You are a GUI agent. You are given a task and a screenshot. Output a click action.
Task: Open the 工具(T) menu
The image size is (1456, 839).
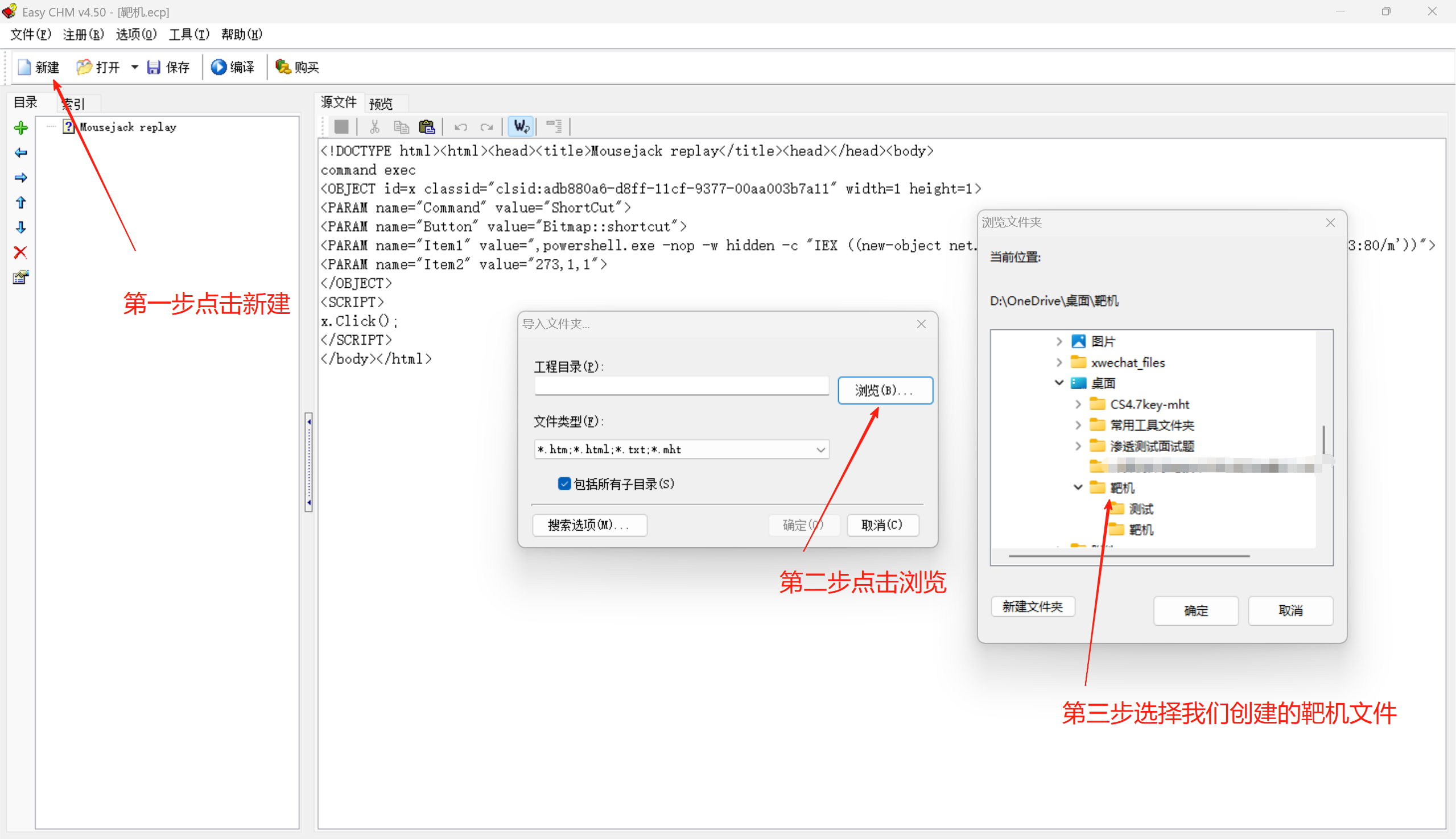coord(188,35)
